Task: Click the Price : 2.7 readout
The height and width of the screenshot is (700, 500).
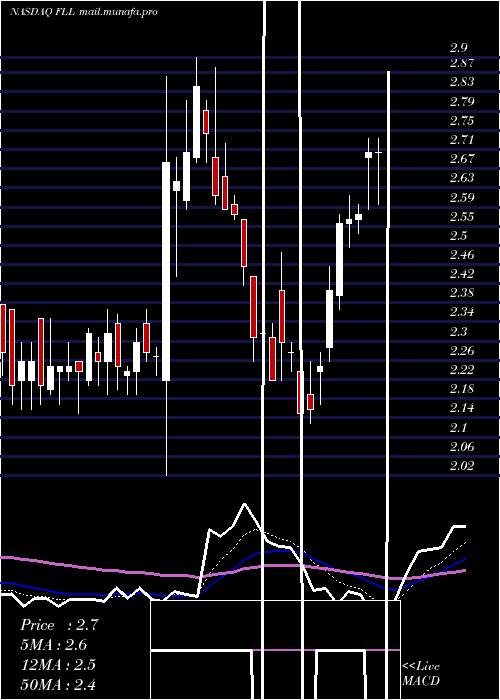Action: click(59, 625)
